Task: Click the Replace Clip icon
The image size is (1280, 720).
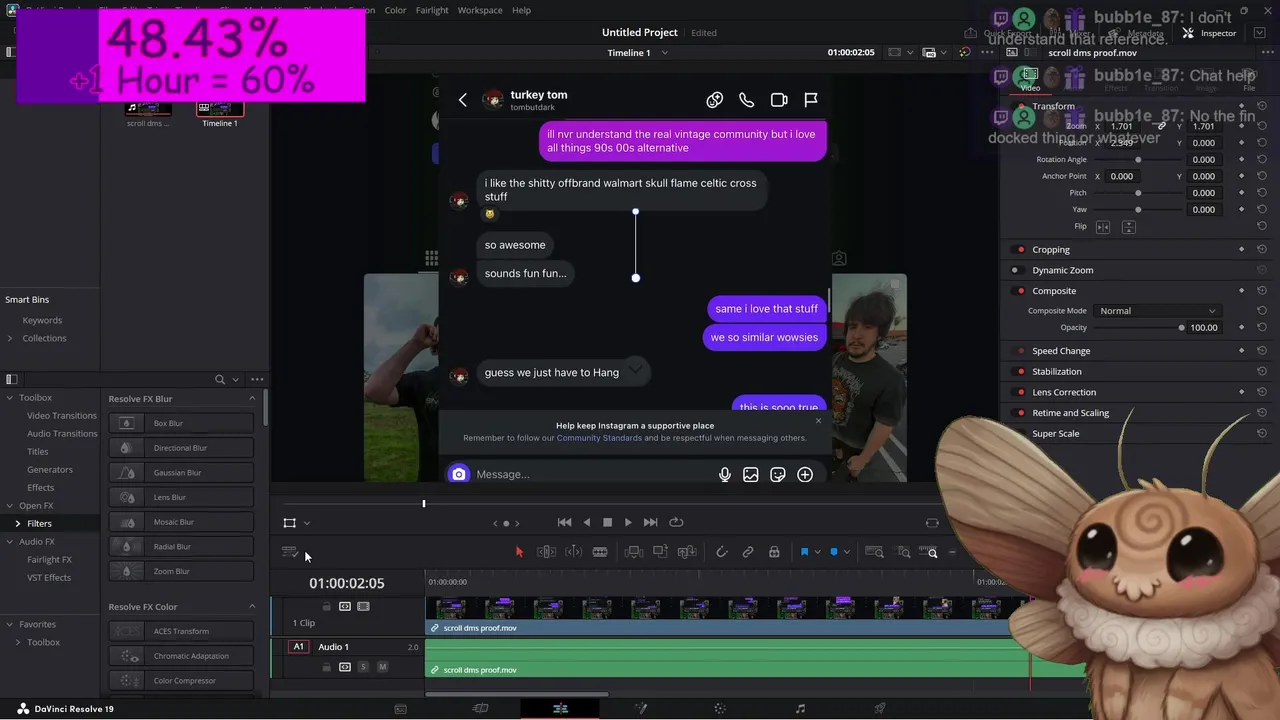Action: tap(687, 552)
